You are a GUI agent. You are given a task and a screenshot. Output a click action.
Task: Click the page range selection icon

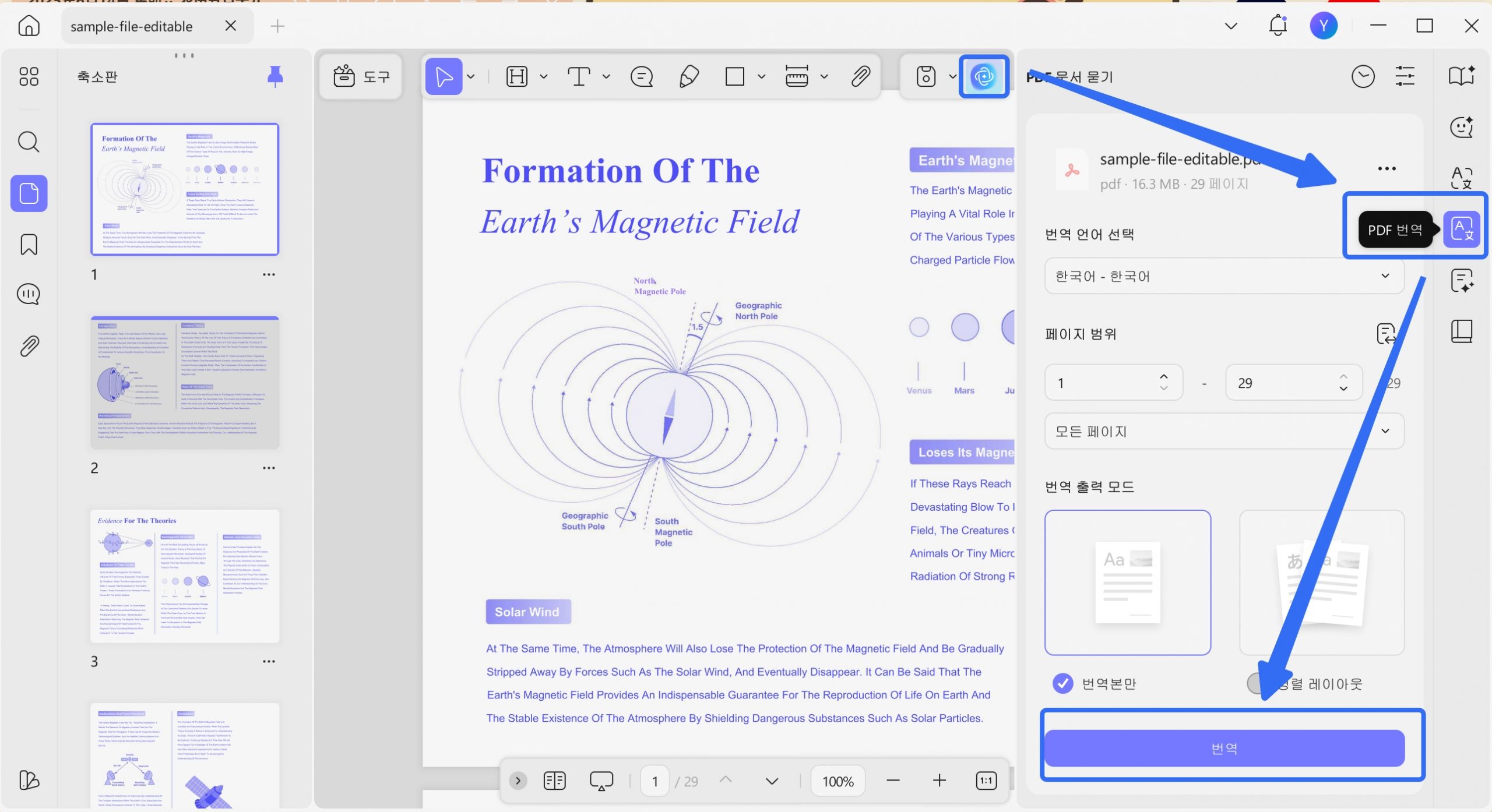[1386, 334]
